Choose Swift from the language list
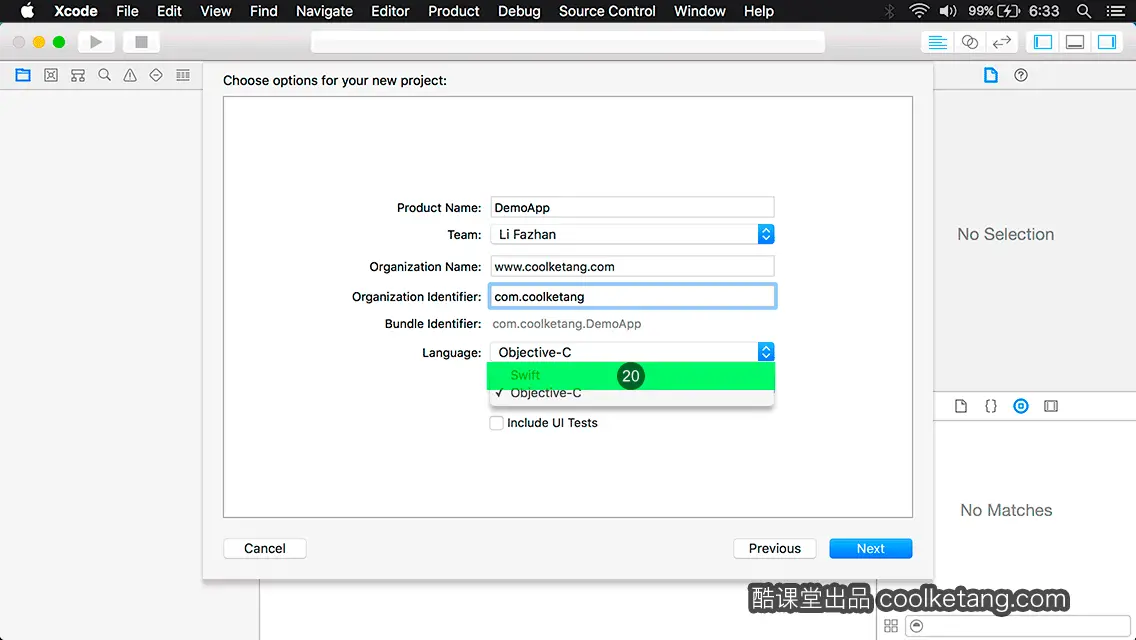 (631, 375)
